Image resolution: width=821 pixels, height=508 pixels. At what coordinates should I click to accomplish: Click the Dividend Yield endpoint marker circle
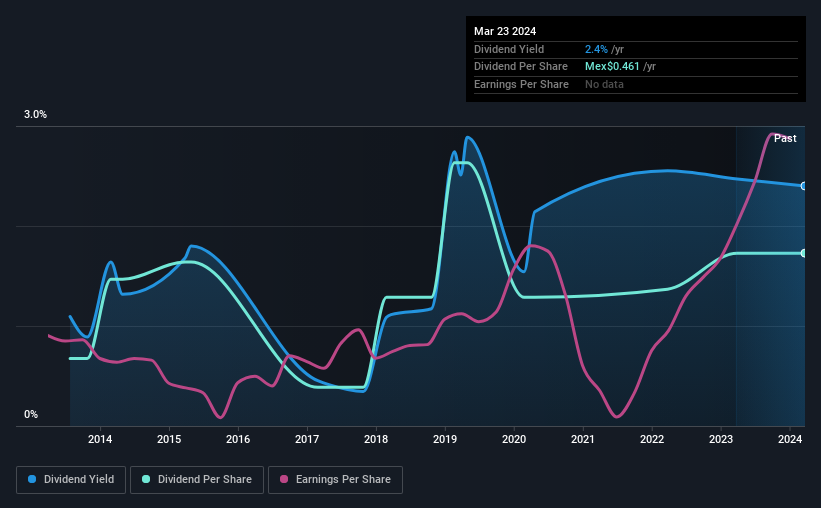[x=804, y=186]
